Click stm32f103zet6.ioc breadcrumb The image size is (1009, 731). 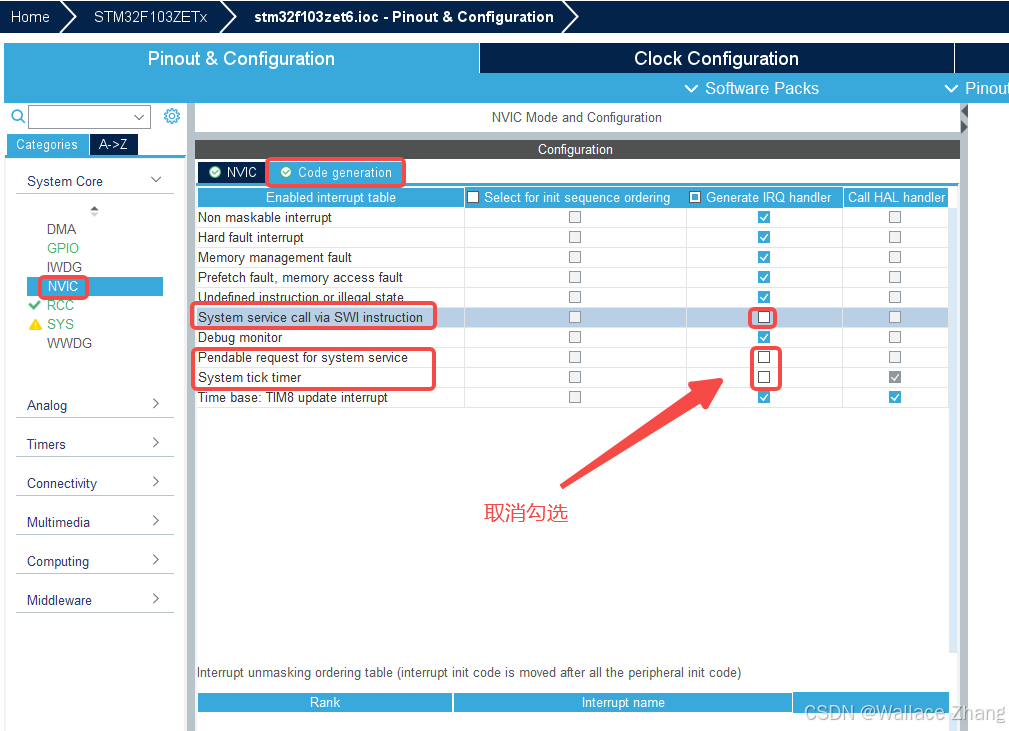[x=403, y=17]
